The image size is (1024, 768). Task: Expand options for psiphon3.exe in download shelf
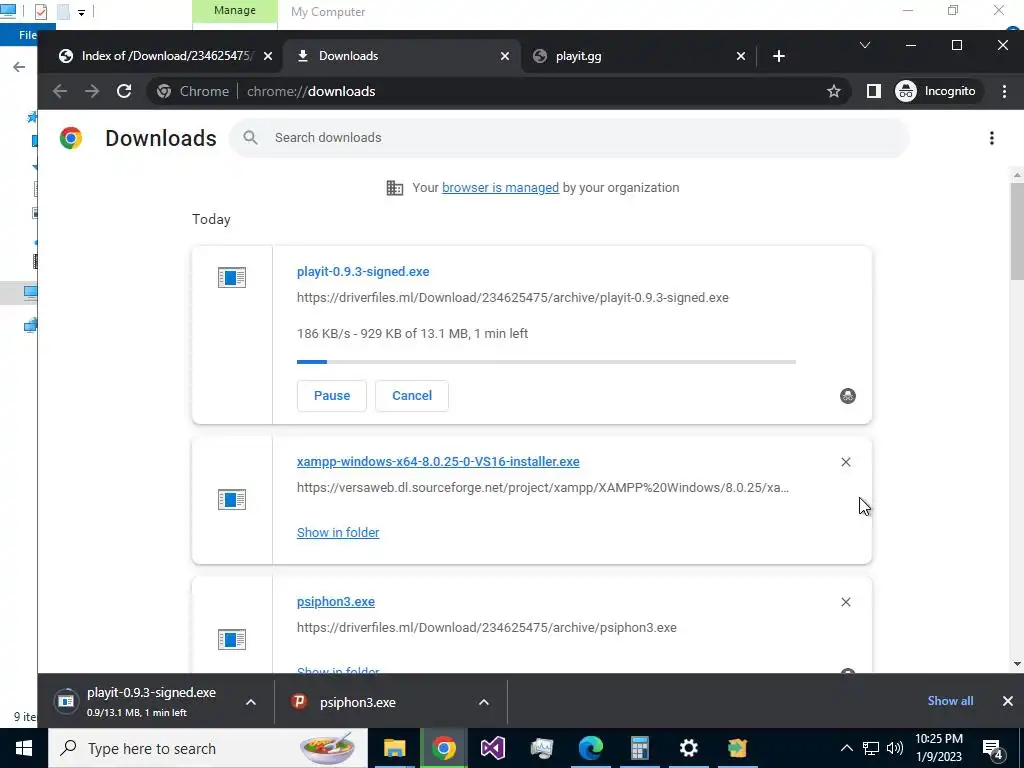tap(484, 703)
